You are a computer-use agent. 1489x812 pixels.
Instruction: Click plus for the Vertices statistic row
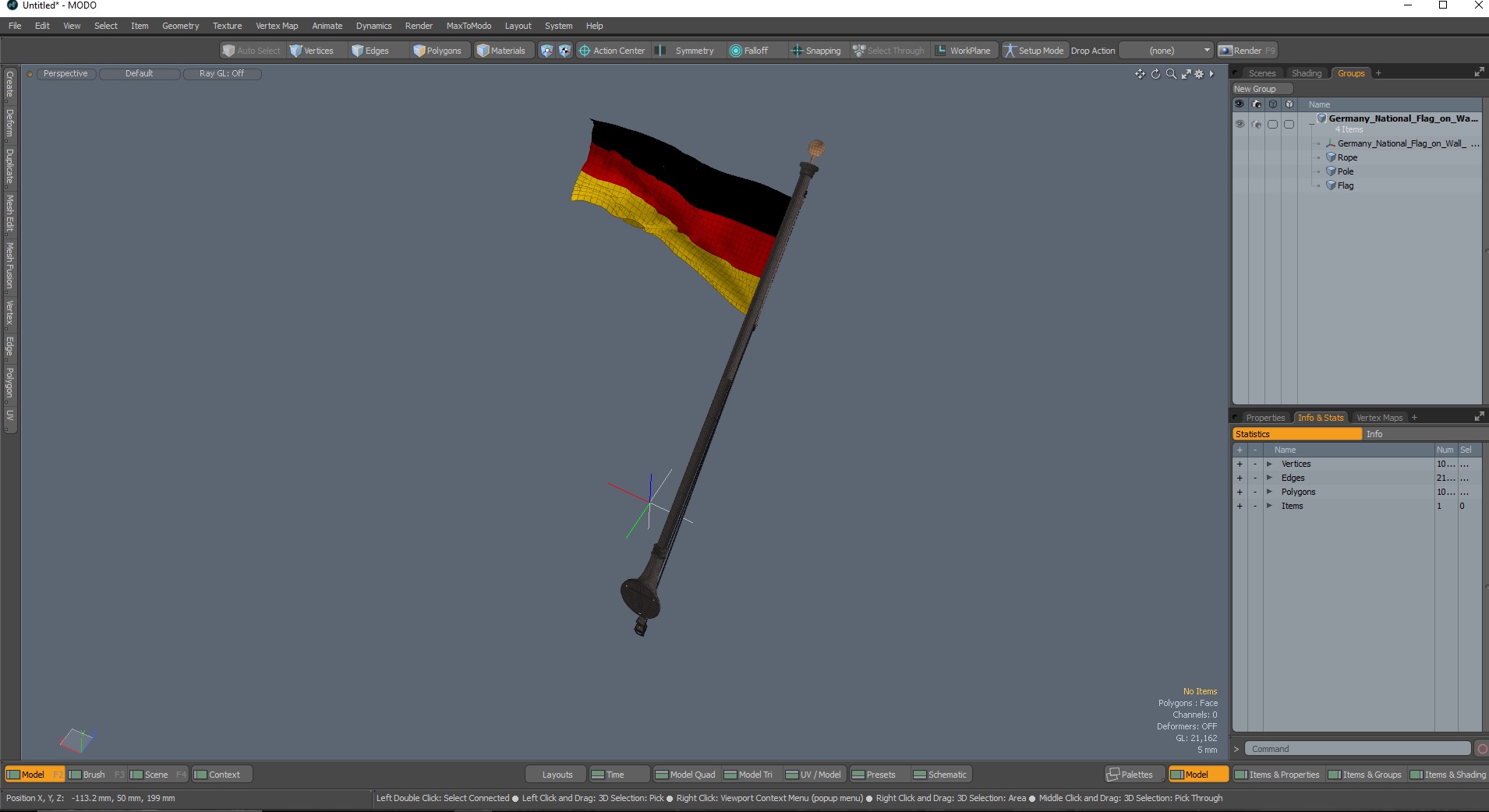click(1240, 464)
